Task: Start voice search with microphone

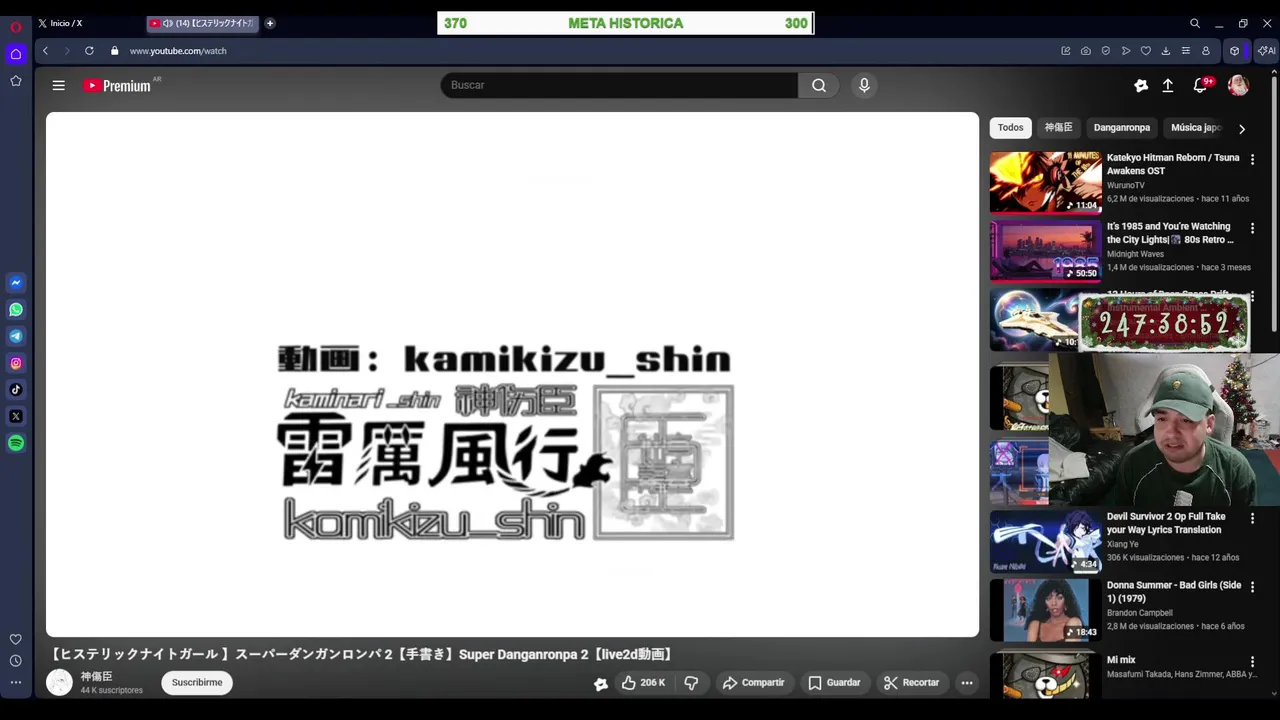Action: click(x=865, y=85)
